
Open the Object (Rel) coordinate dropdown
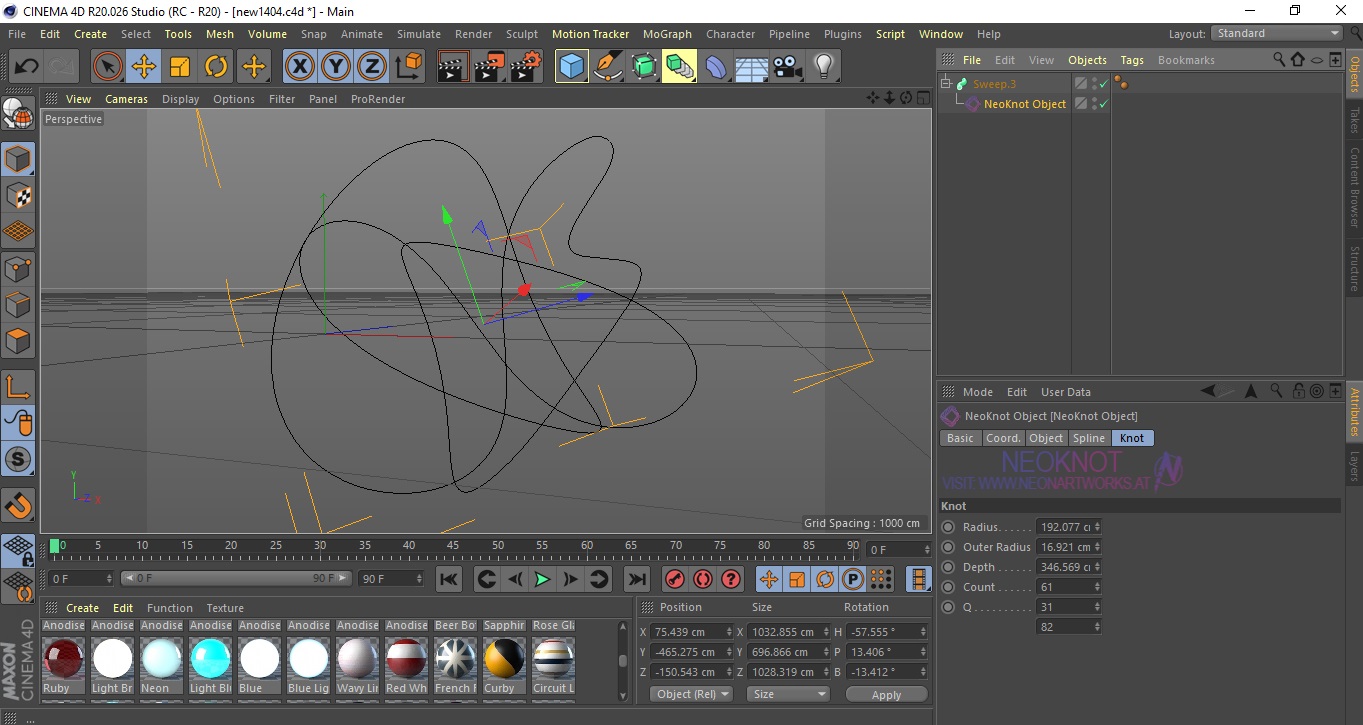(x=691, y=694)
